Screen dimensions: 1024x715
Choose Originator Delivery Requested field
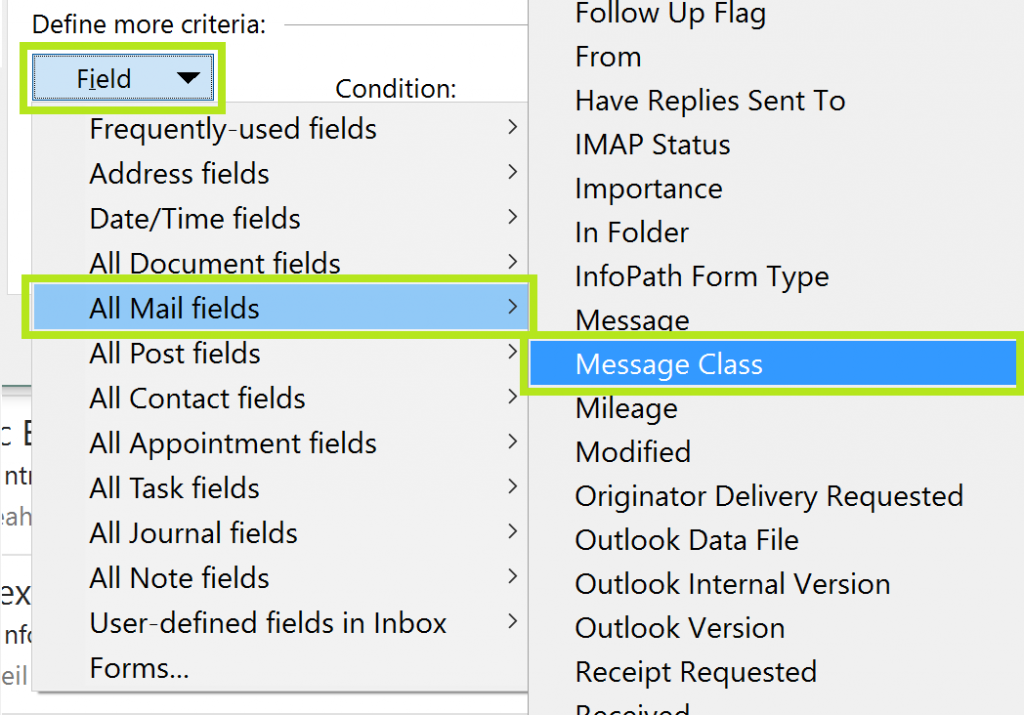(769, 496)
